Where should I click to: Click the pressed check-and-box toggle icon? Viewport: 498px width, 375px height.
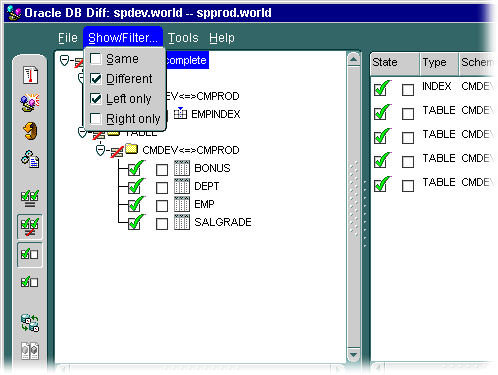point(30,255)
